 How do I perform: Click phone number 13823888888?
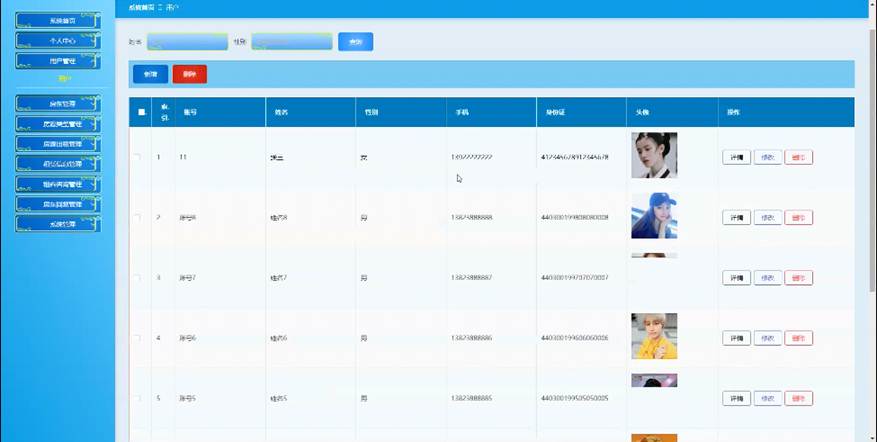pyautogui.click(x=471, y=218)
